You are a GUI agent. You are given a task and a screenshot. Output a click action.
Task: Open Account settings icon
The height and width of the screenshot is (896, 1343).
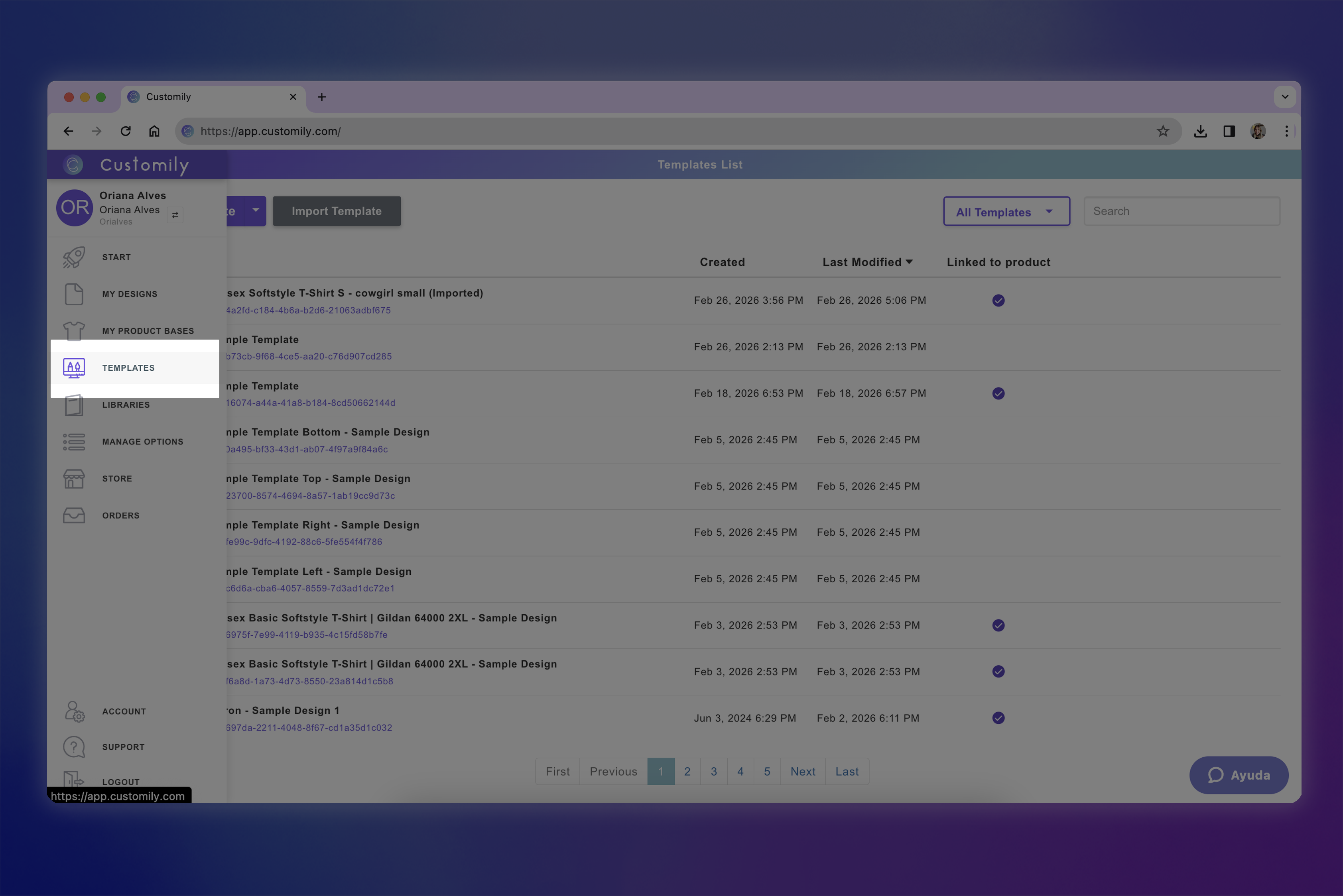click(x=74, y=711)
